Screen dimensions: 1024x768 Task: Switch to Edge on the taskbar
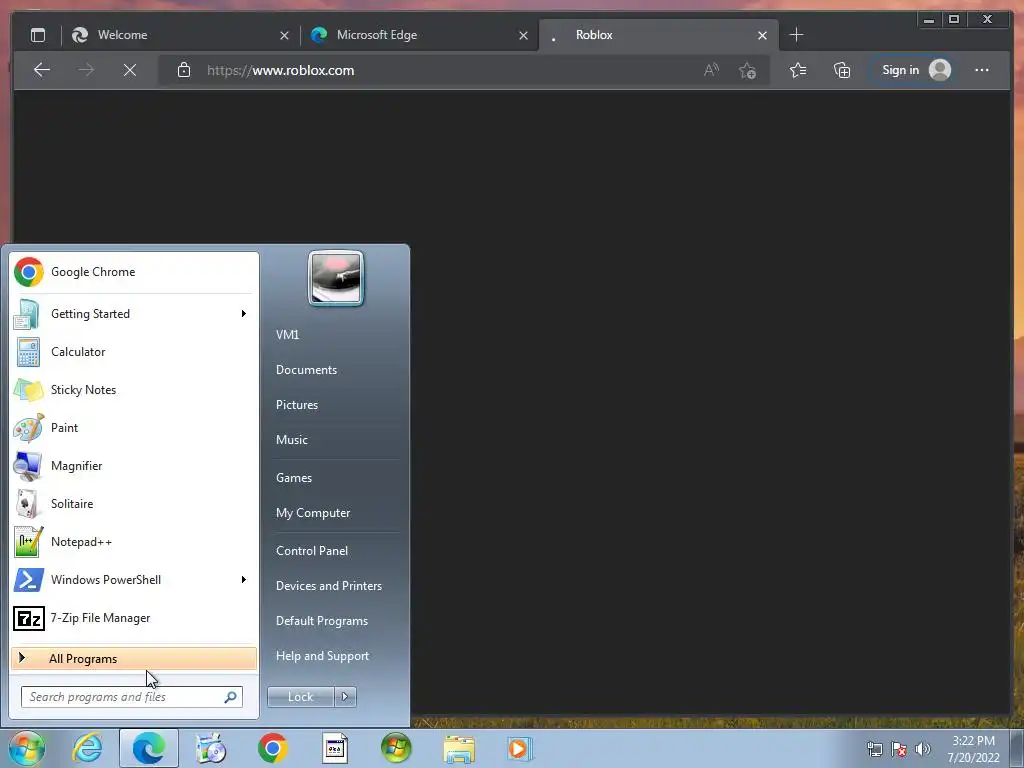[x=149, y=748]
